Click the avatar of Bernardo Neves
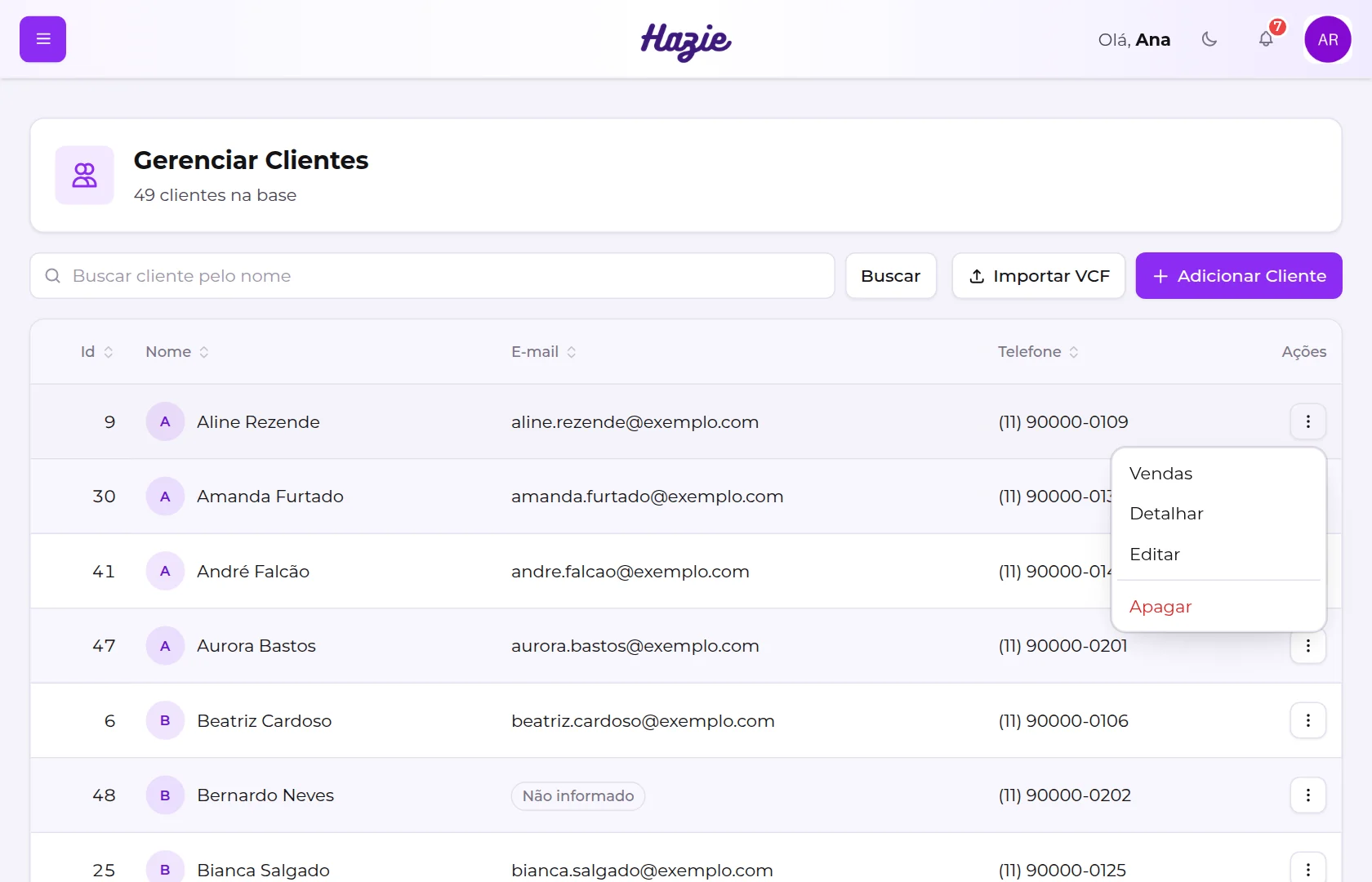The image size is (1372, 882). (x=165, y=795)
